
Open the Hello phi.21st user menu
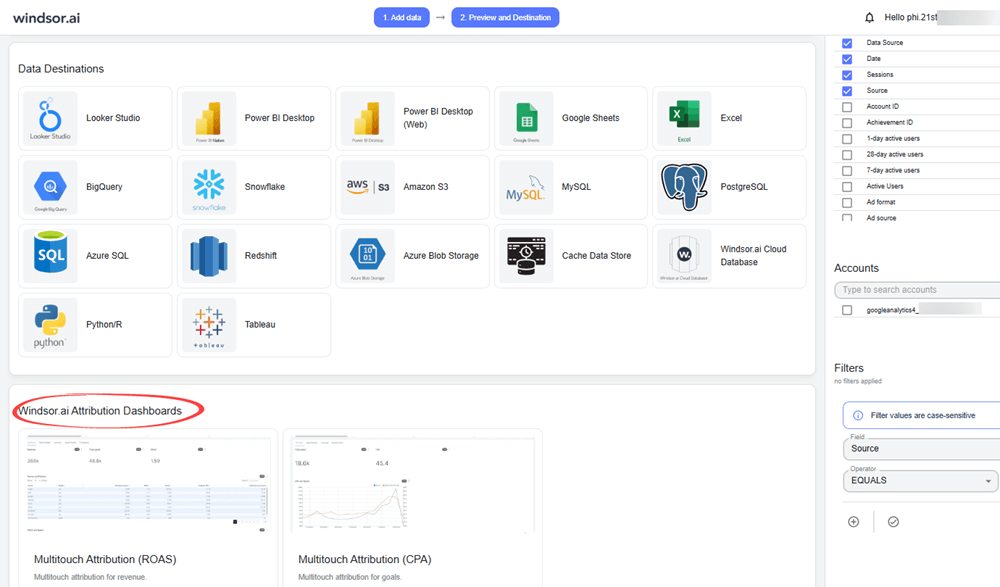point(911,17)
